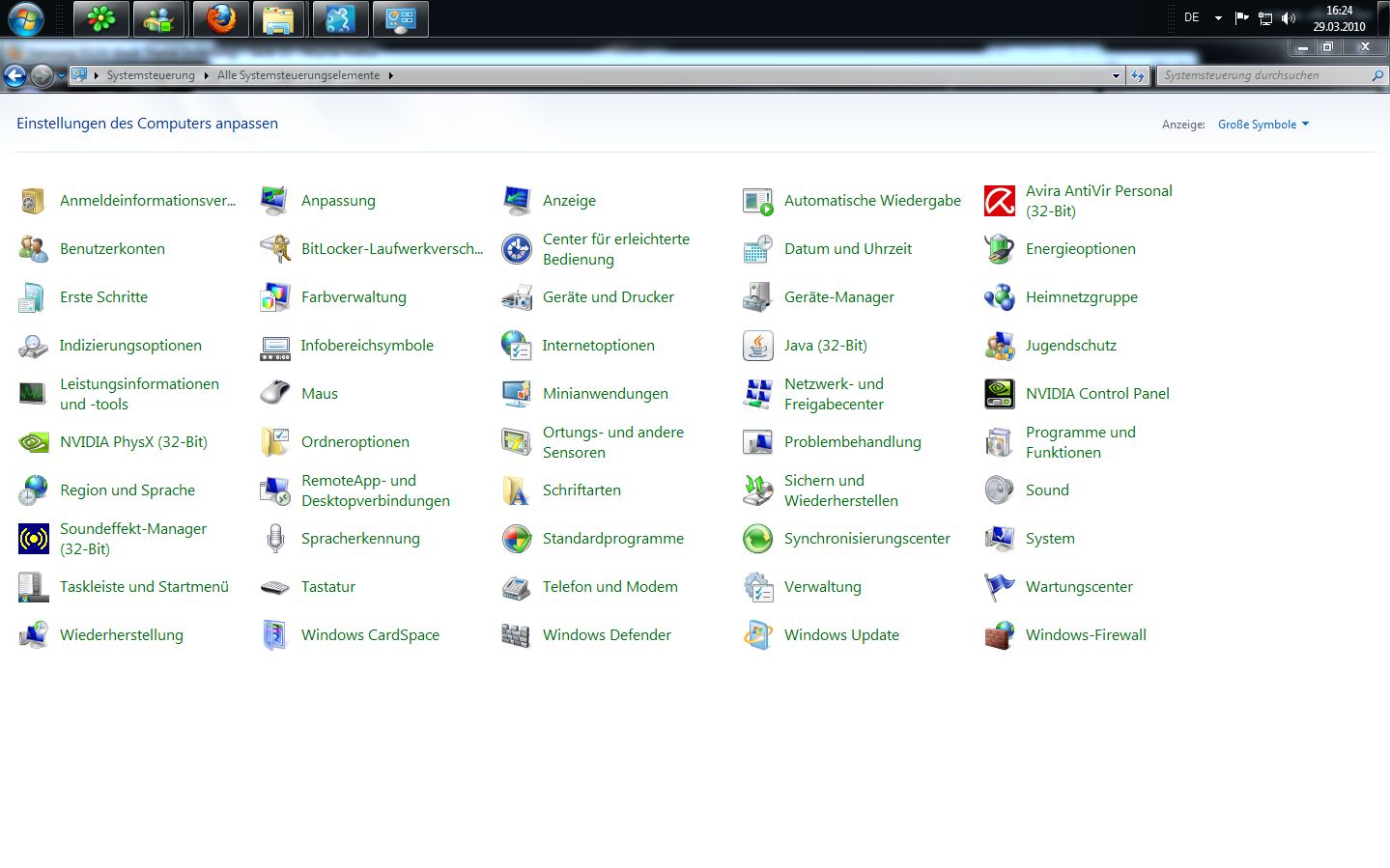This screenshot has width=1390, height=868.
Task: Open the Soundeffekt-Manager speaker icon
Action: pos(33,539)
